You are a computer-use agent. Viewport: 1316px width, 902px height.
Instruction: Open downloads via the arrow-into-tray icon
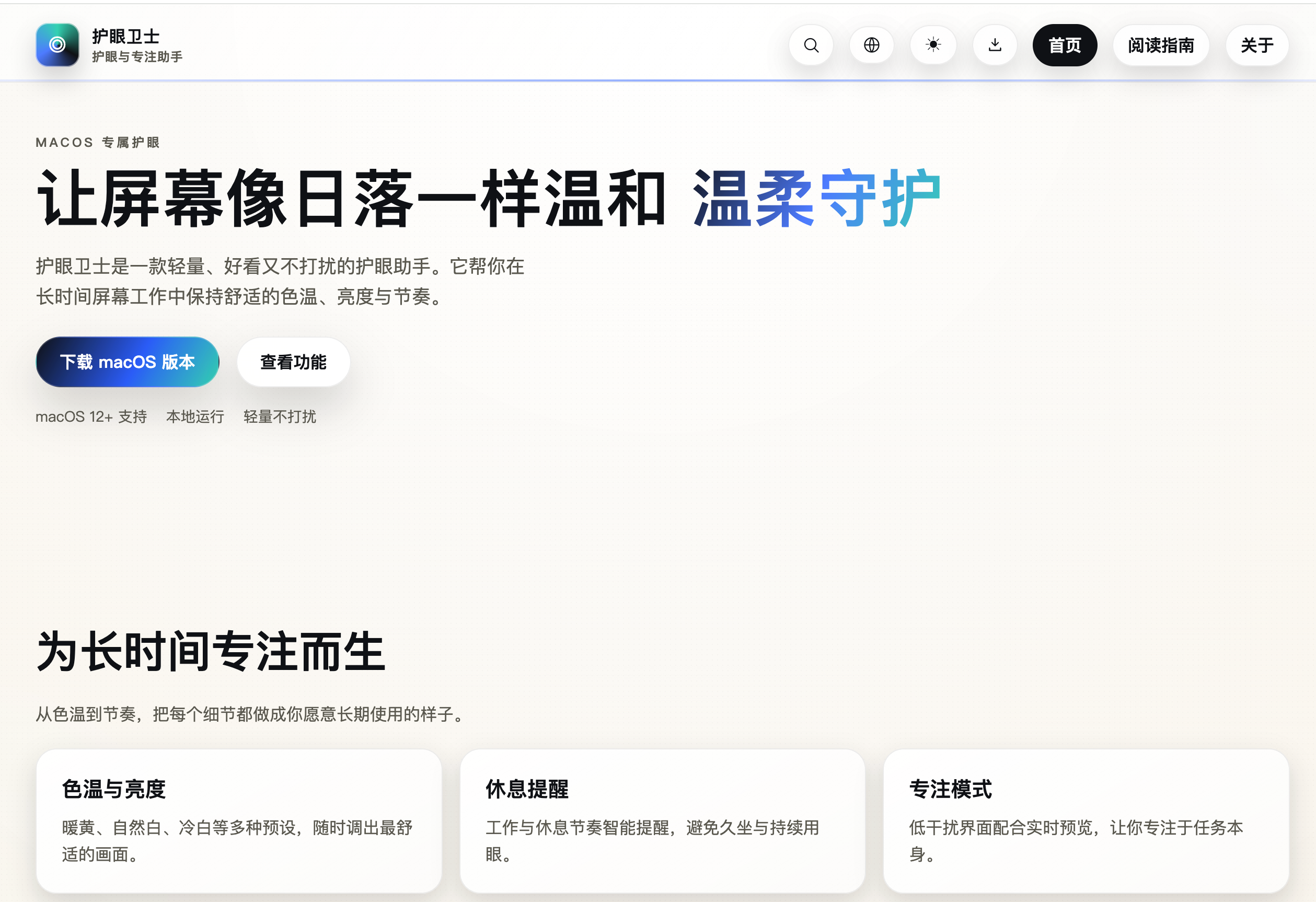pyautogui.click(x=995, y=45)
